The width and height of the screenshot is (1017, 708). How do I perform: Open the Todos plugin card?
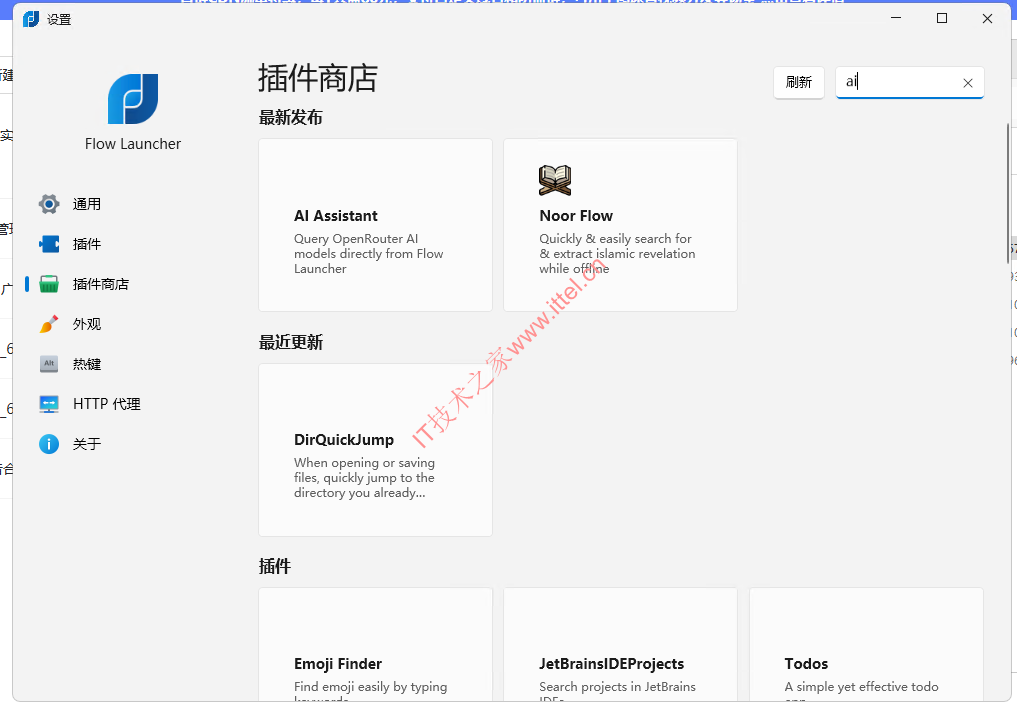[x=867, y=644]
